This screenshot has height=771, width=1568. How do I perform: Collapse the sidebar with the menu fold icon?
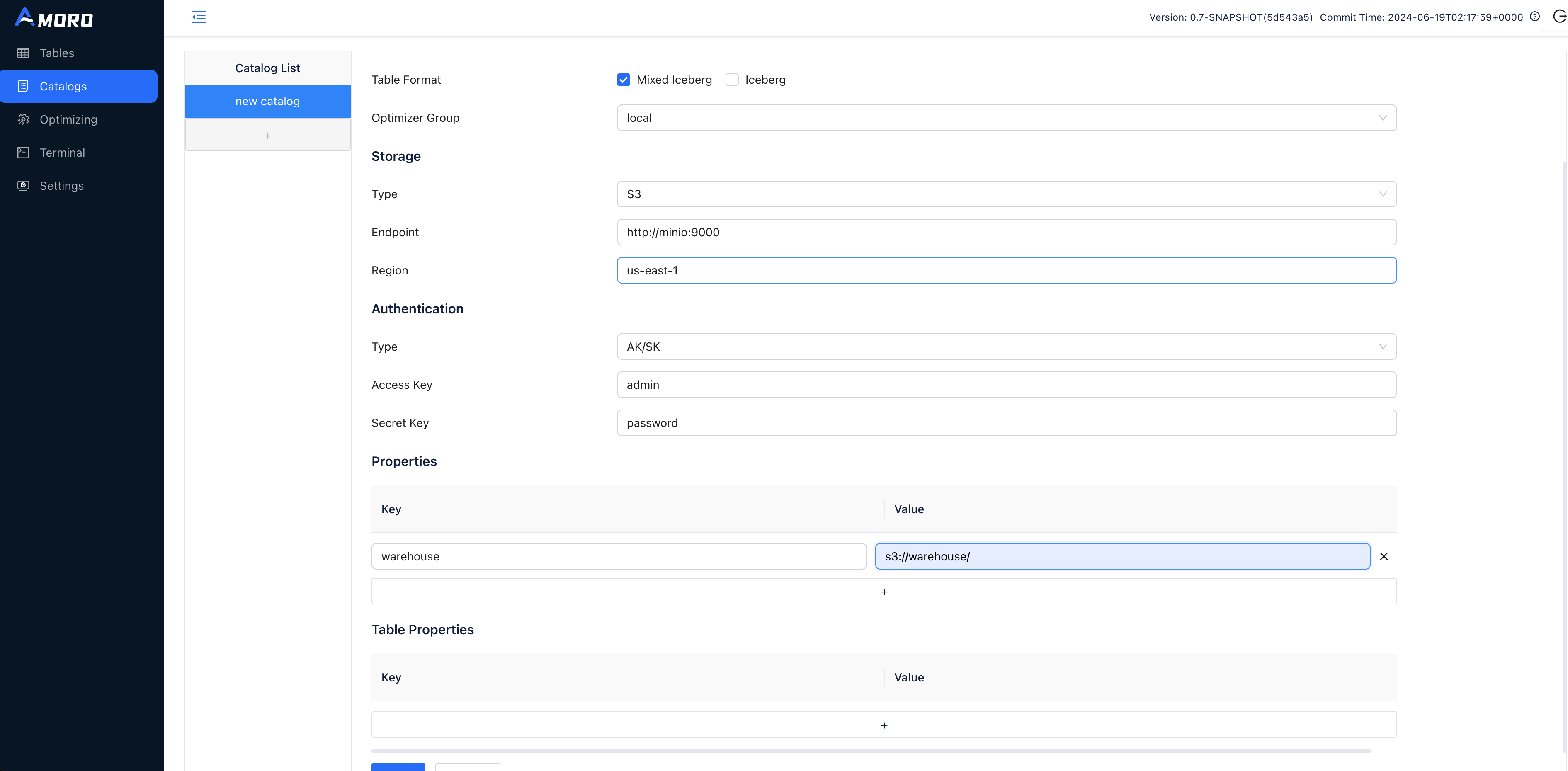coord(199,17)
